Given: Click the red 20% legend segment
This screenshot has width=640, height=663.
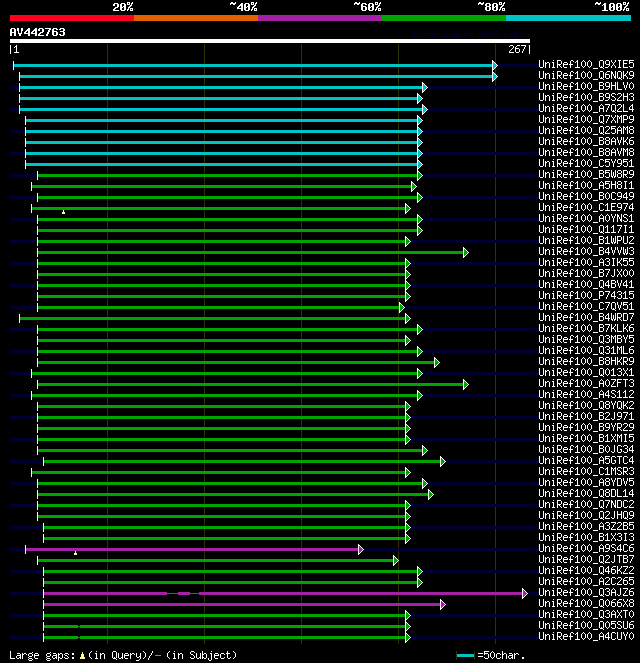Looking at the screenshot, I should [x=72, y=18].
